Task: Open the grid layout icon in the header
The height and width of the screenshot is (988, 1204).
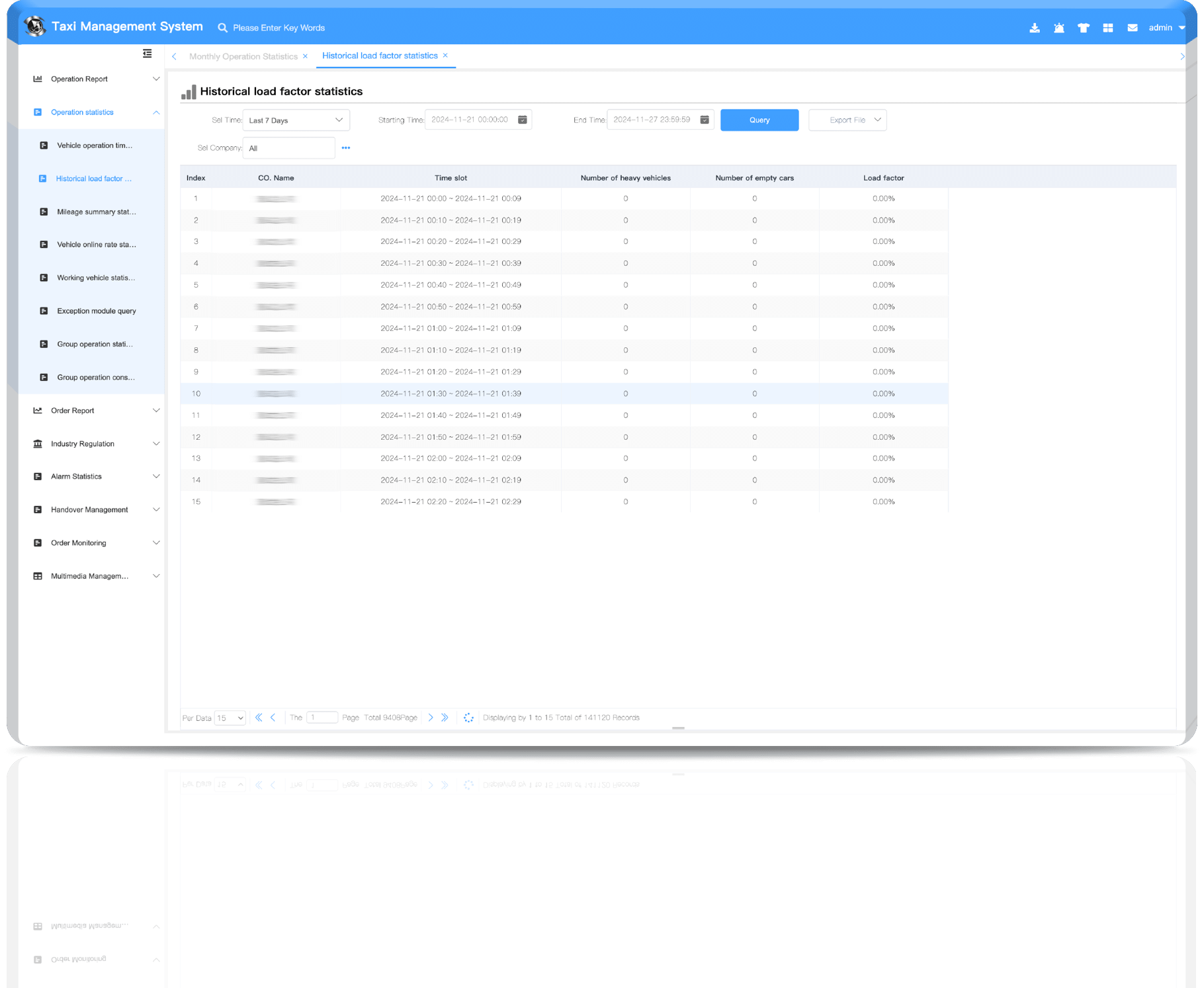Action: pos(1108,28)
